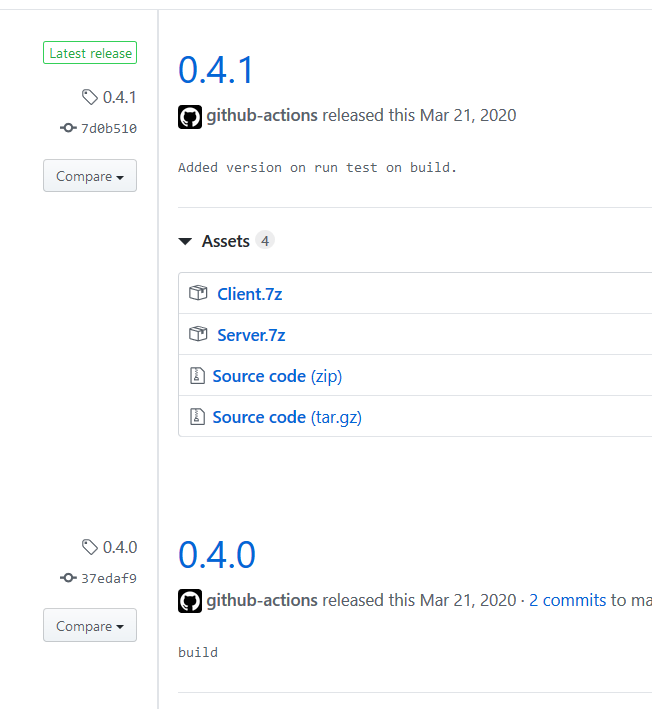Click the Latest release badge
The image size is (652, 709).
click(90, 53)
